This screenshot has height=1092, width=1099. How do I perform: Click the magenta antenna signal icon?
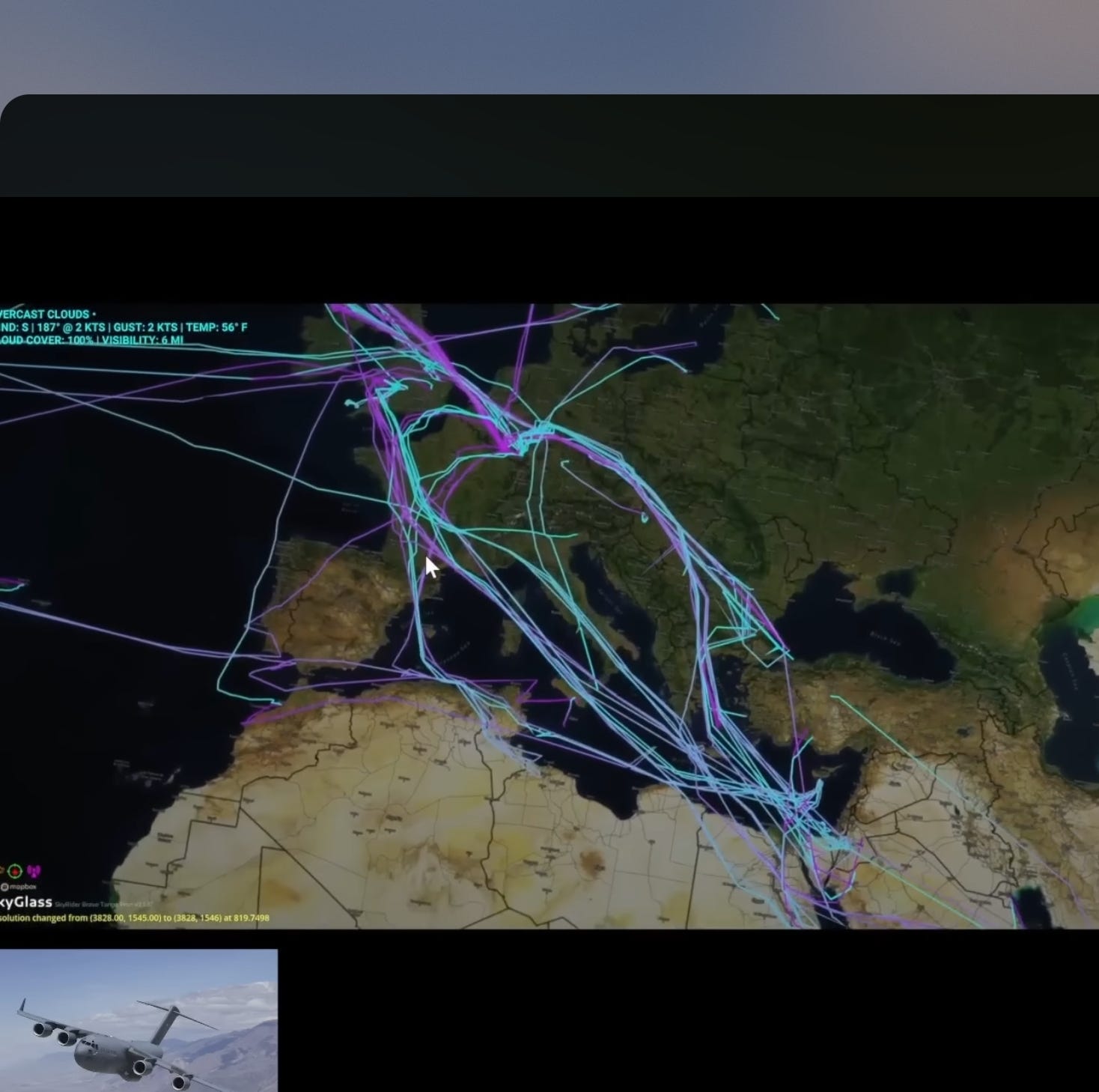[34, 871]
